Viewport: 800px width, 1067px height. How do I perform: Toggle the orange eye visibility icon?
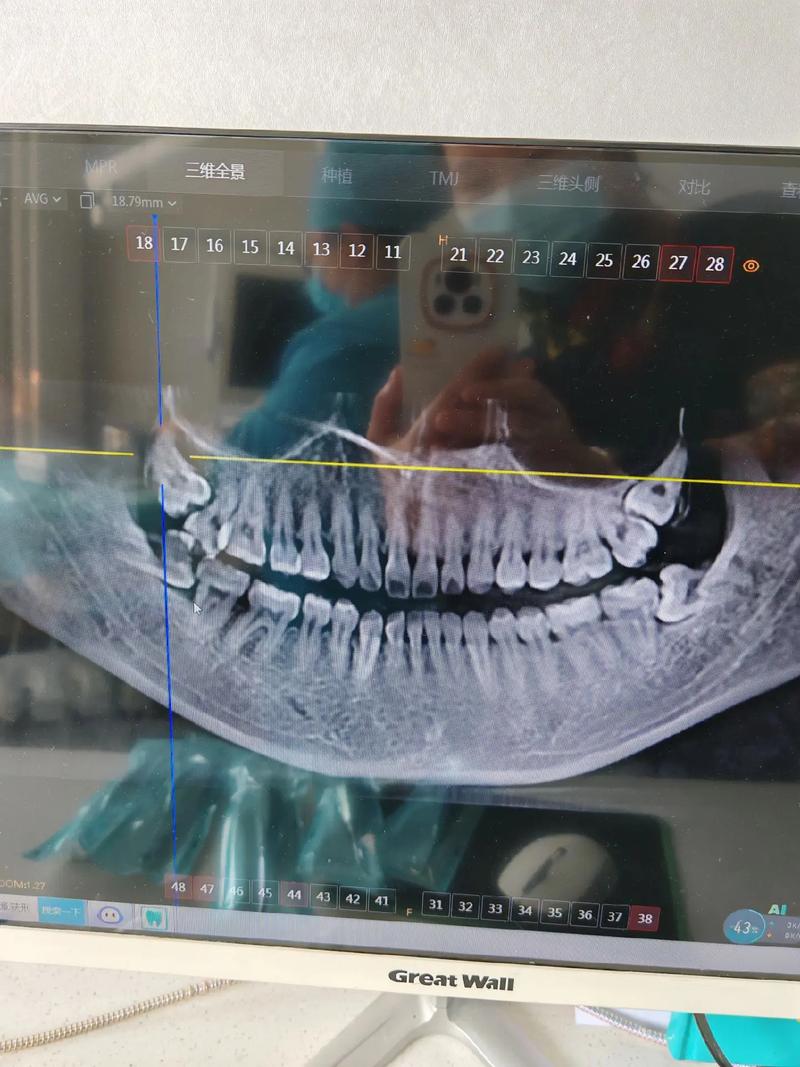(x=752, y=266)
